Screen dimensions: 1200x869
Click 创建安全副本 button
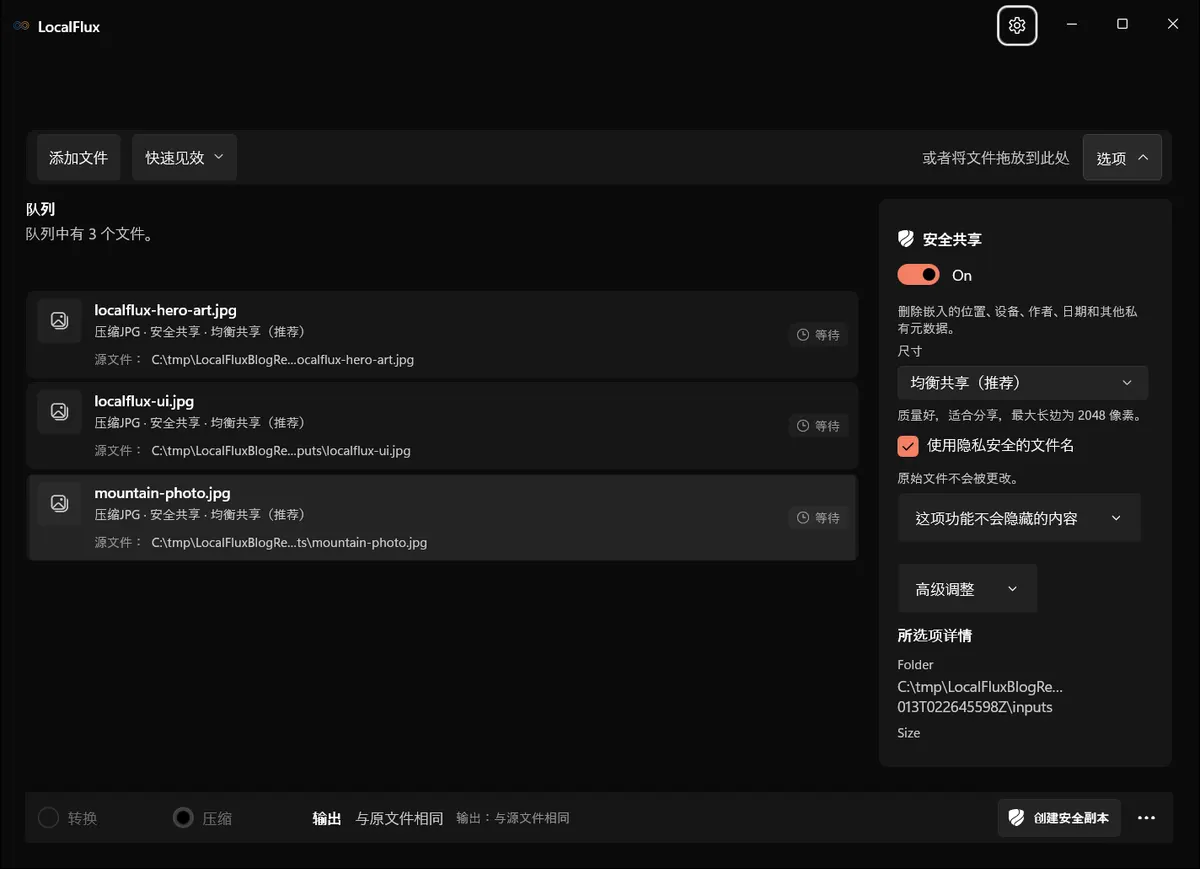point(1059,818)
